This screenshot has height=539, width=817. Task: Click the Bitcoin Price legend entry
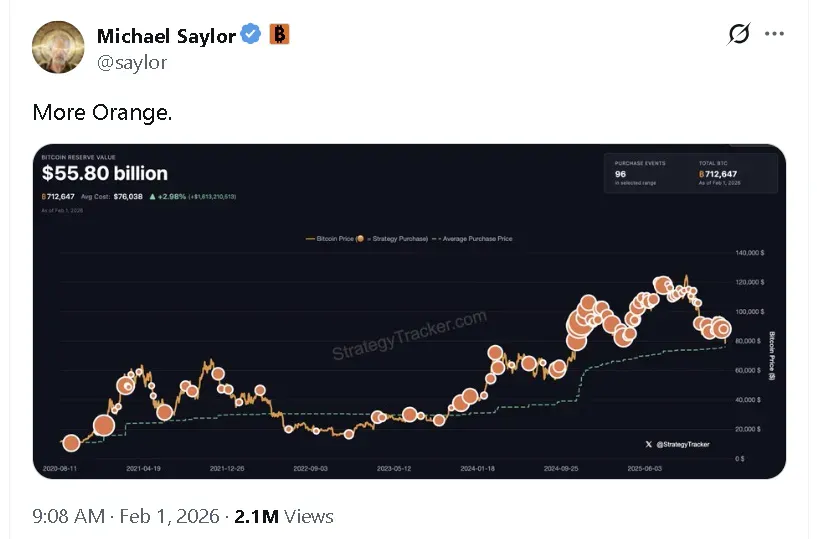click(340, 239)
